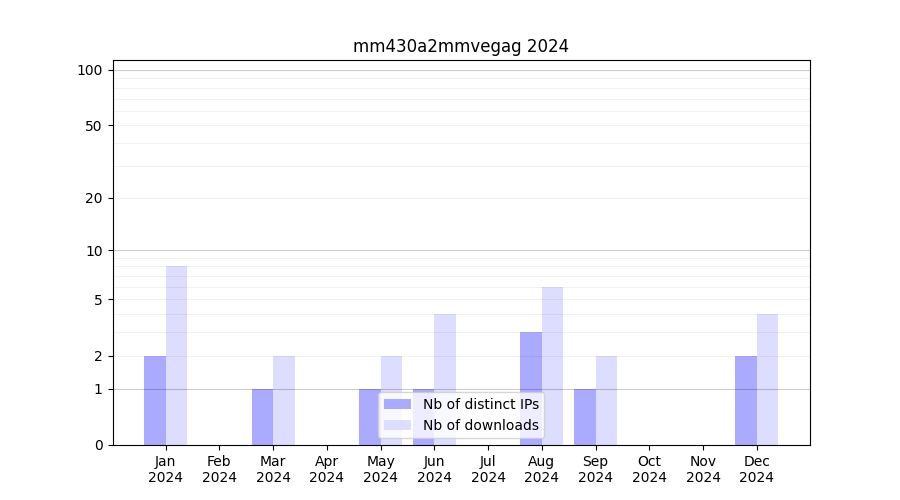Click the 'Jul 2024' x-axis label
This screenshot has width=900, height=500.
coord(488,469)
